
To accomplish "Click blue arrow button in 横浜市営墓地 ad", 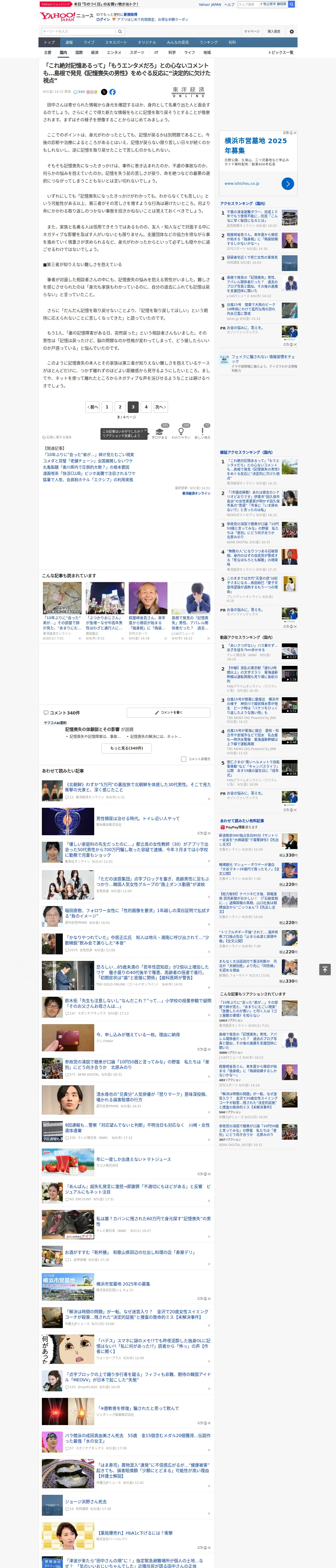I will click(288, 184).
